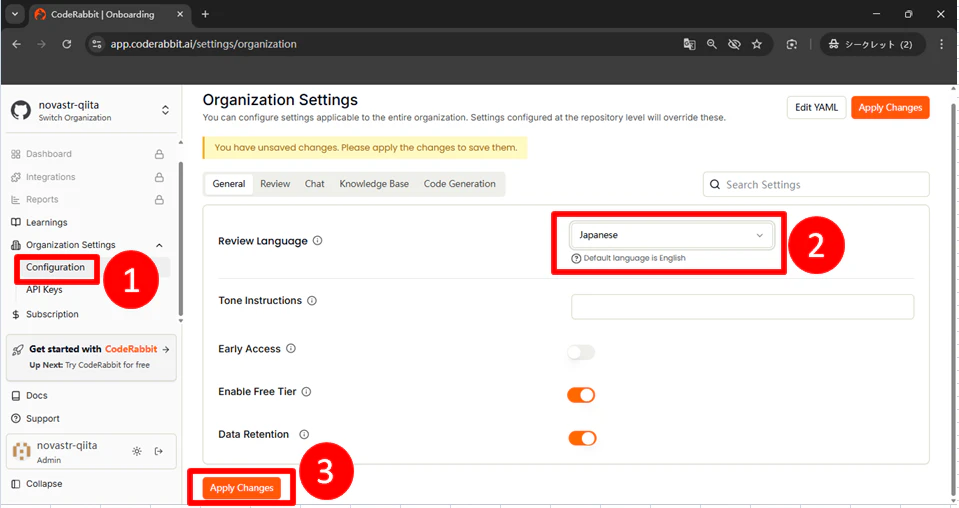Open site info icon in address bar
959x508 pixels.
[97, 44]
